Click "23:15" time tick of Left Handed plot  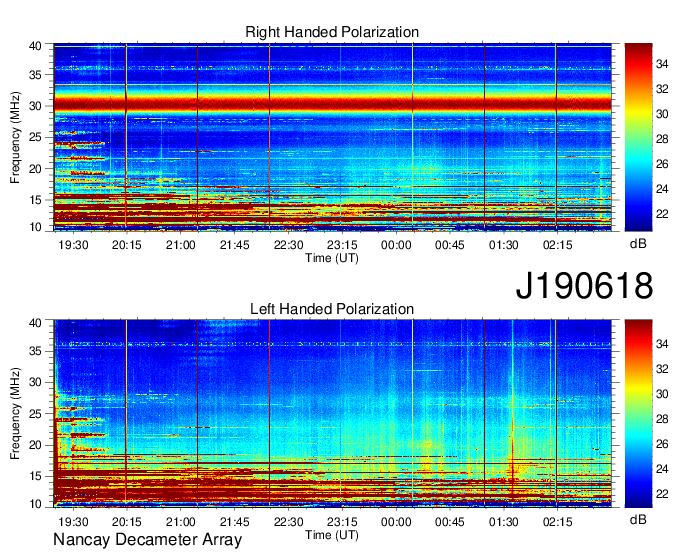[x=342, y=522]
